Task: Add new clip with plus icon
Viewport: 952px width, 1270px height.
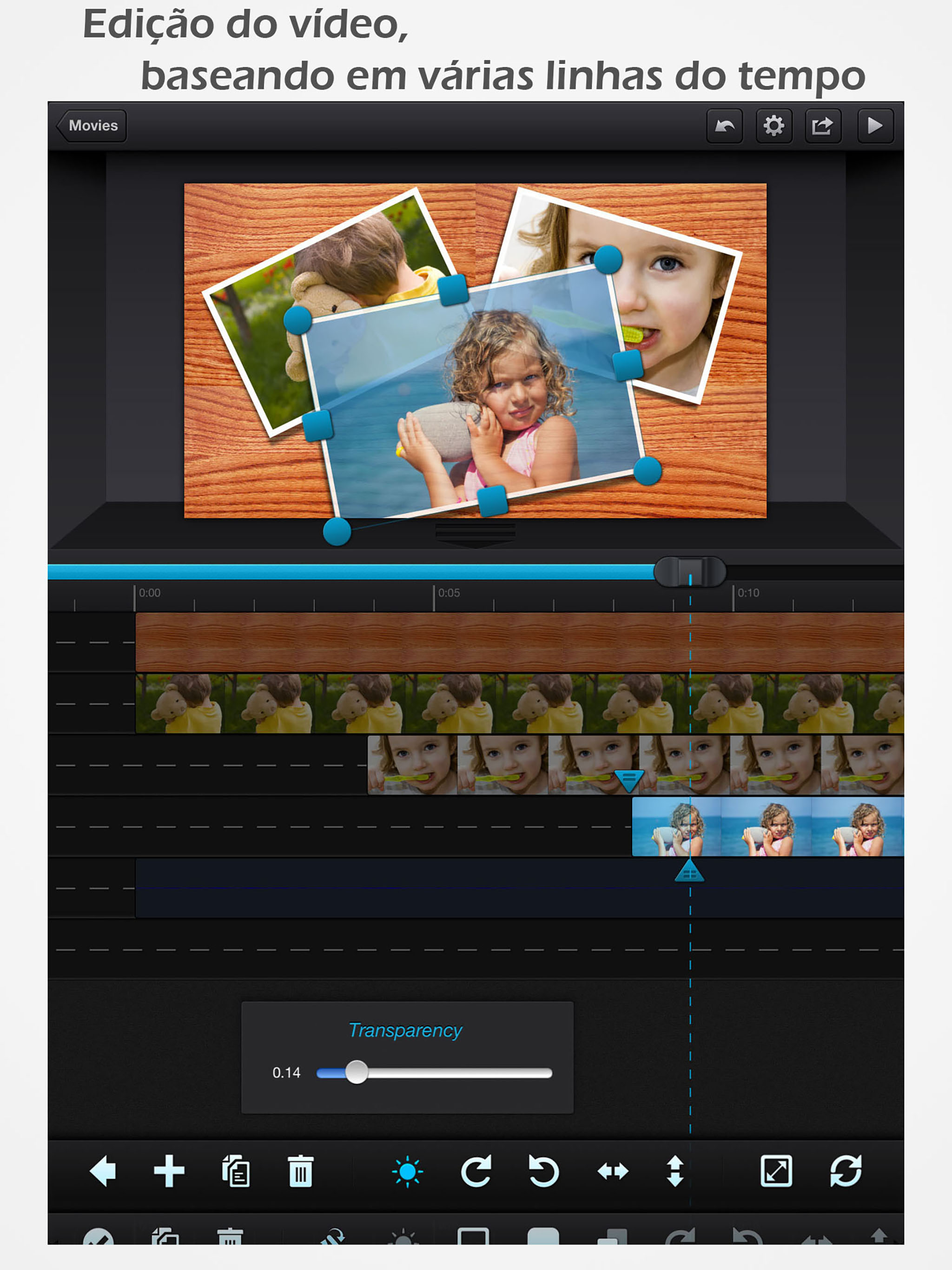Action: click(169, 1171)
